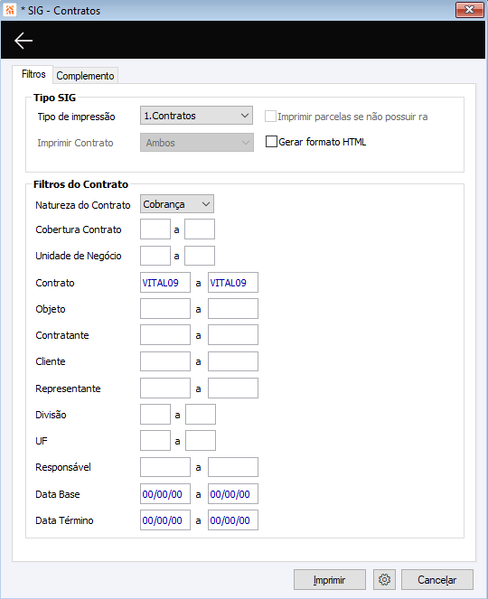Close the SIG - Contratos window

point(469,10)
